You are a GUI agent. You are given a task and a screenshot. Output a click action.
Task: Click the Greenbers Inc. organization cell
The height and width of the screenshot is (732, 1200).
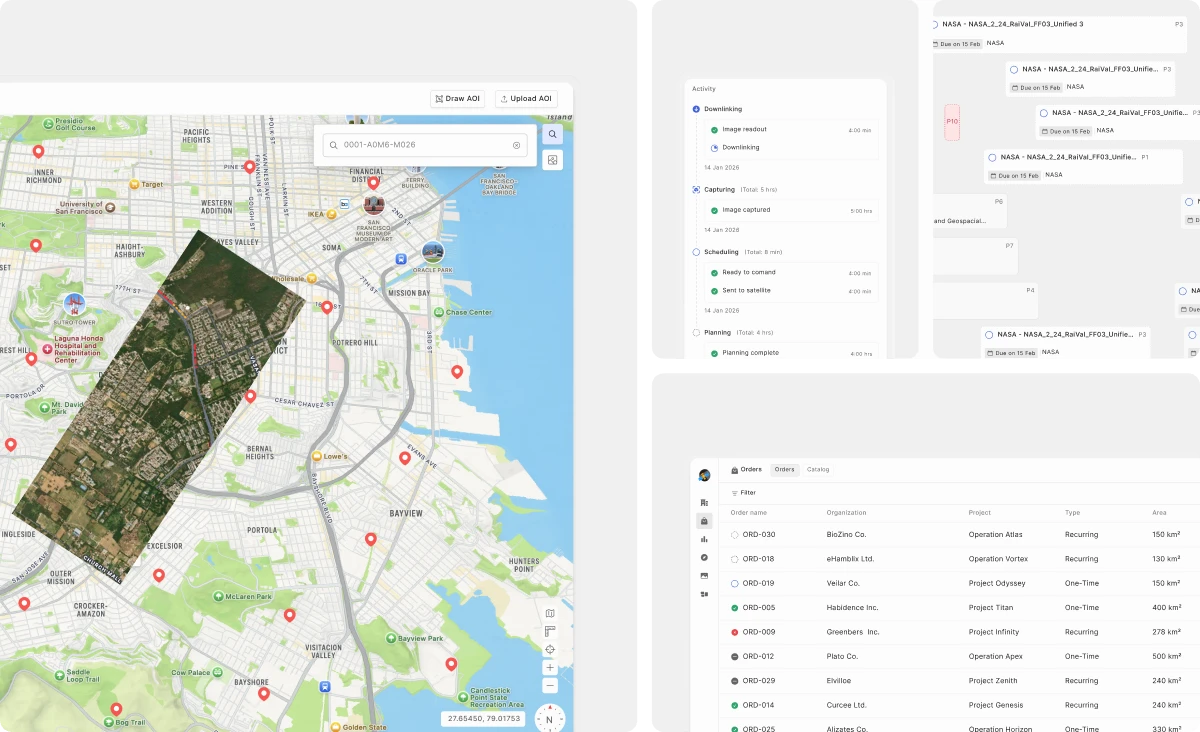tap(853, 632)
